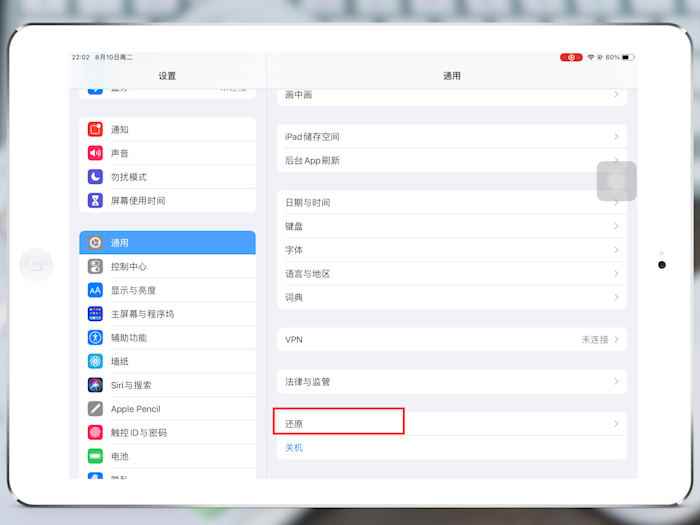This screenshot has height=525, width=700.
Task: Open 主屏幕与程序坞 in sidebar
Action: pos(167,314)
